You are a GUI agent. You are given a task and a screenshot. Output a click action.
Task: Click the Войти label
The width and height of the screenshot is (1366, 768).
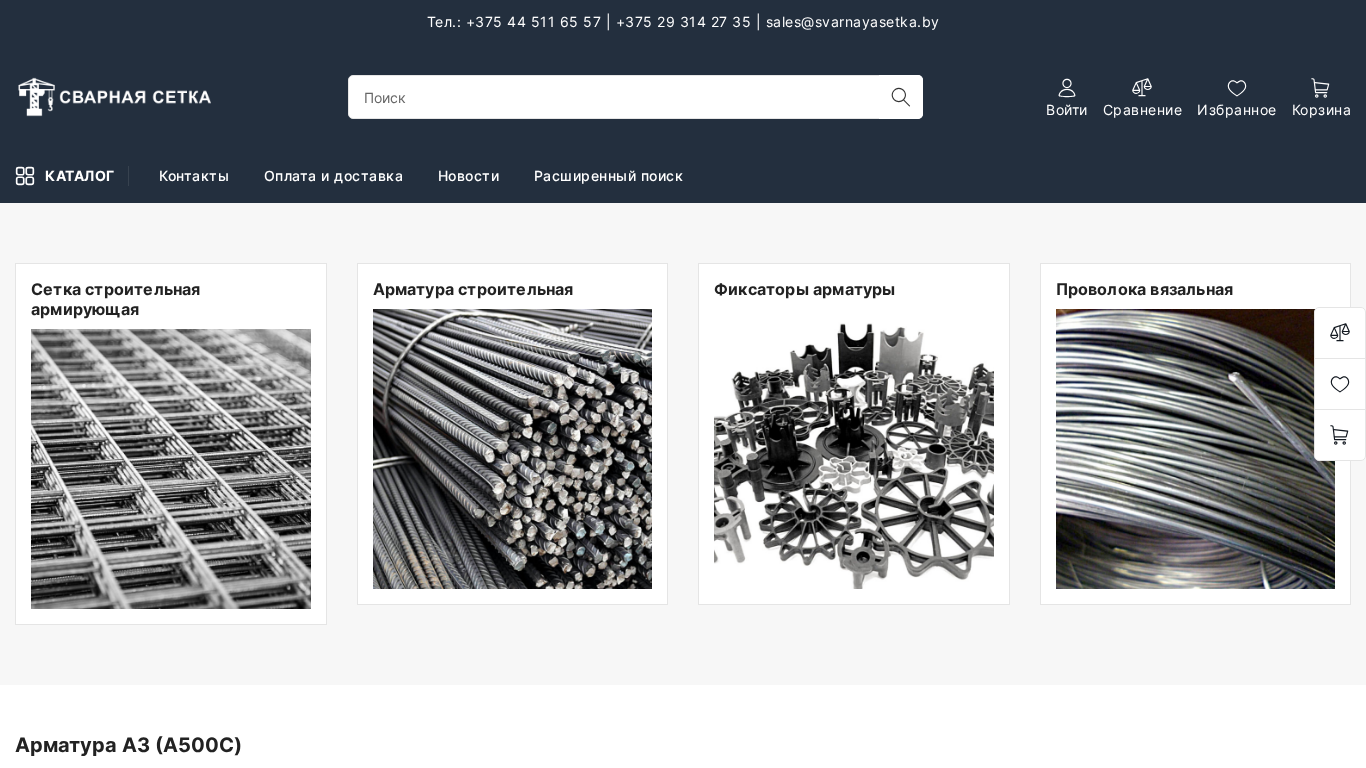click(1066, 110)
